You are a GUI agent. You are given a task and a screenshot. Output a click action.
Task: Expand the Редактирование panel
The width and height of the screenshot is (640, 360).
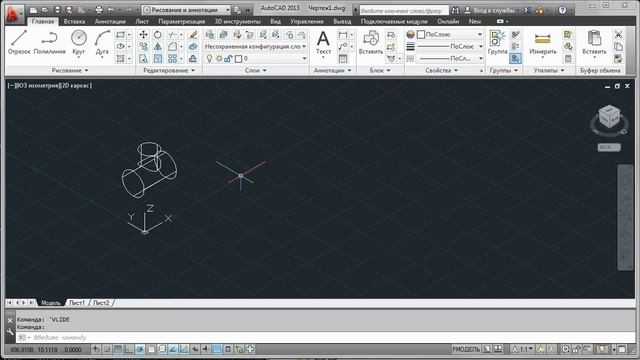(169, 71)
